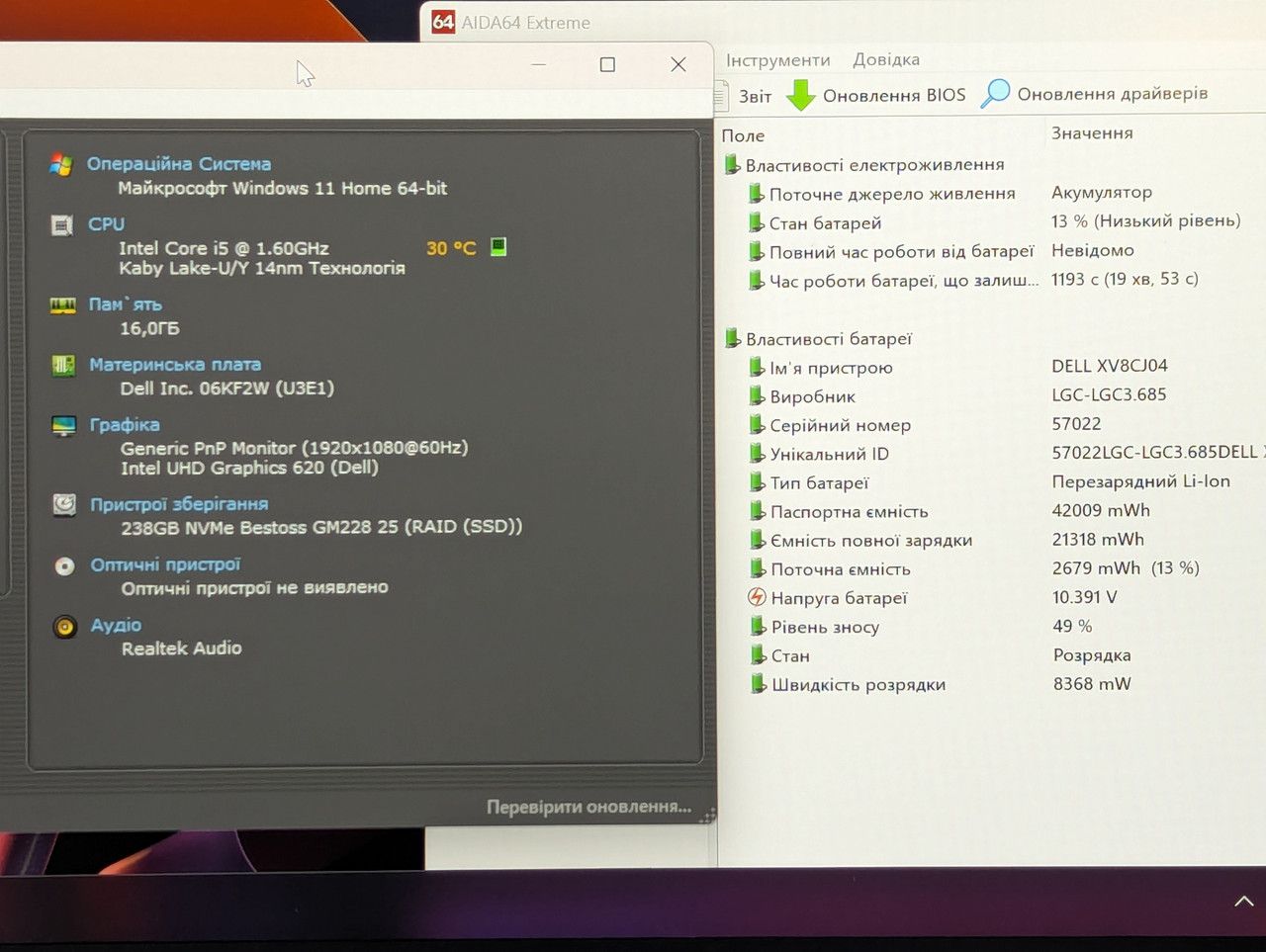This screenshot has height=952, width=1266.
Task: Select the Intel UHD Graphics 620 (Dell) line
Action: (249, 468)
